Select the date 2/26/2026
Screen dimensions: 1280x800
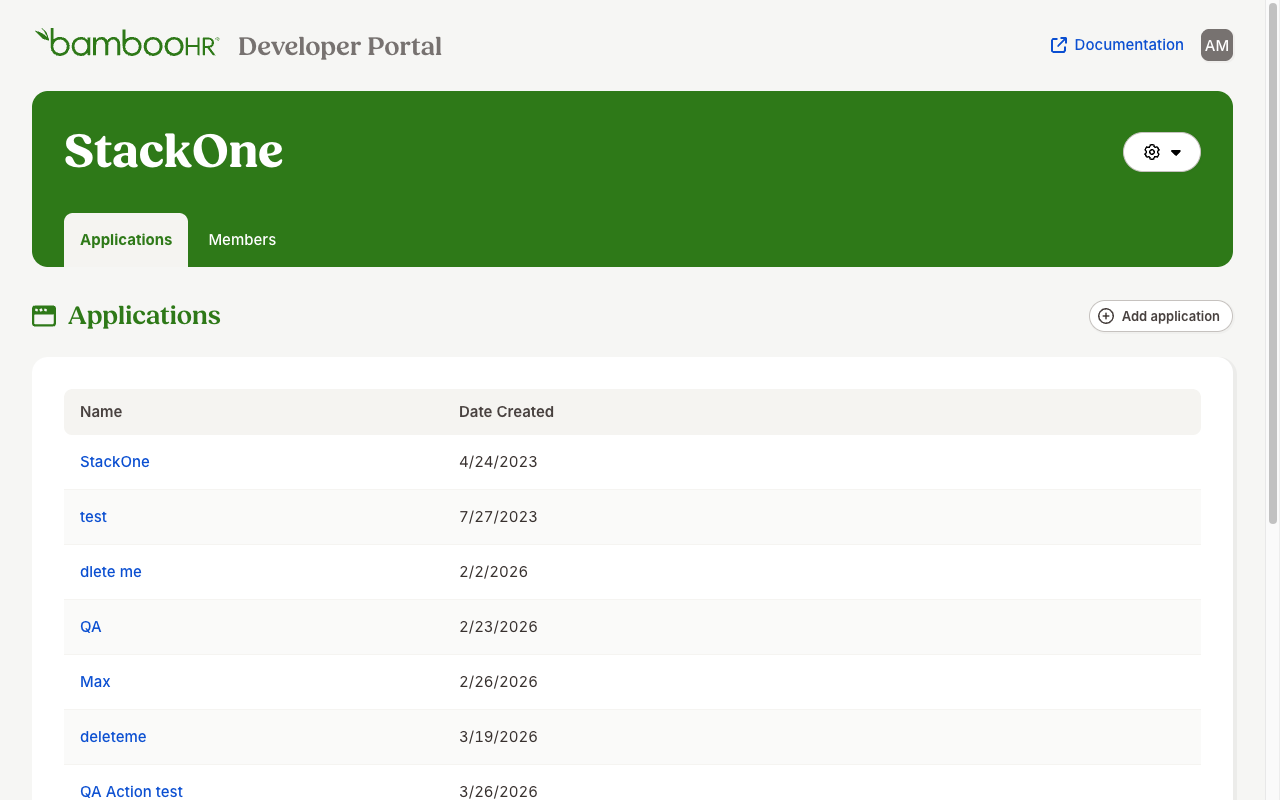(498, 682)
